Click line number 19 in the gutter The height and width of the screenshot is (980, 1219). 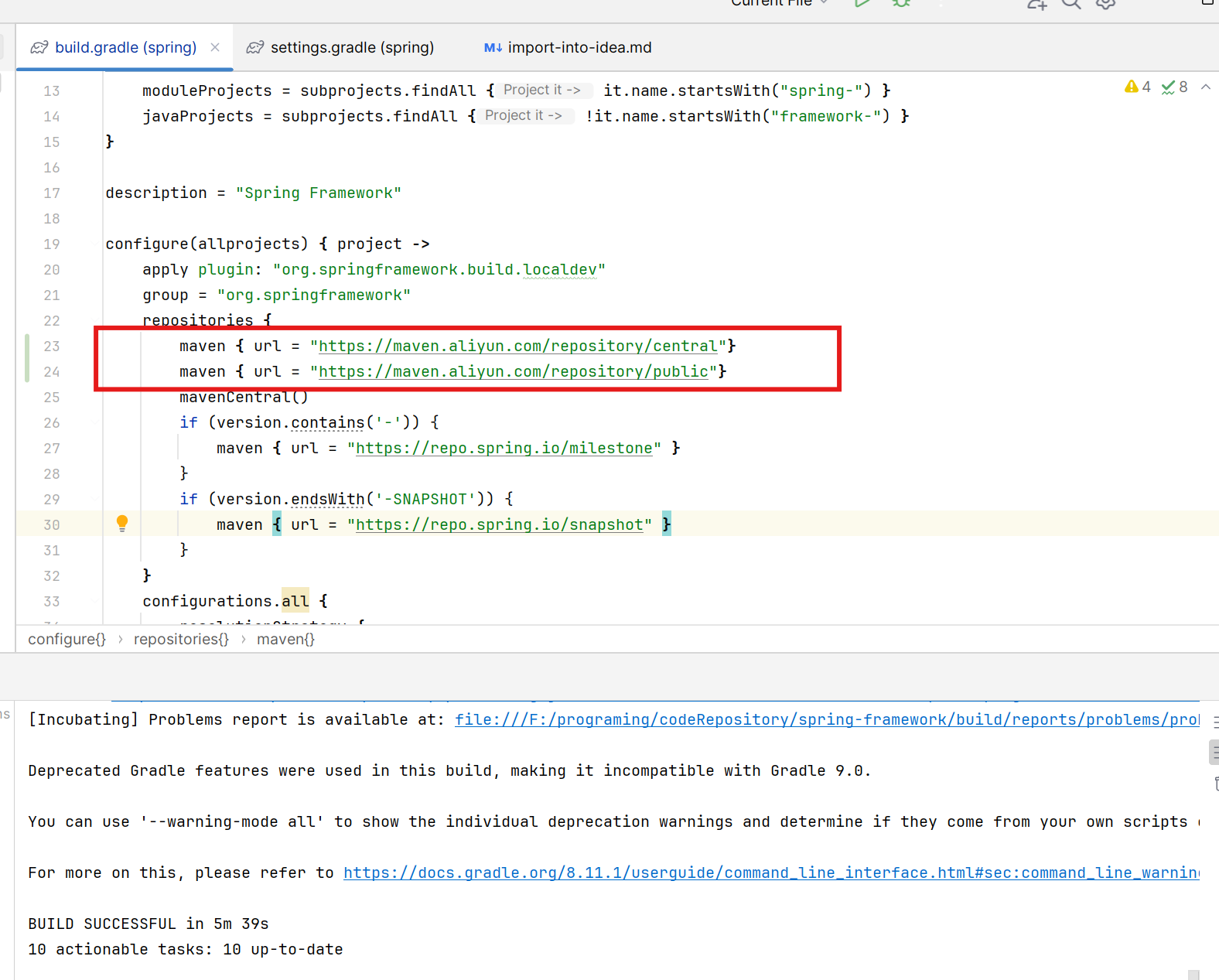tap(52, 244)
